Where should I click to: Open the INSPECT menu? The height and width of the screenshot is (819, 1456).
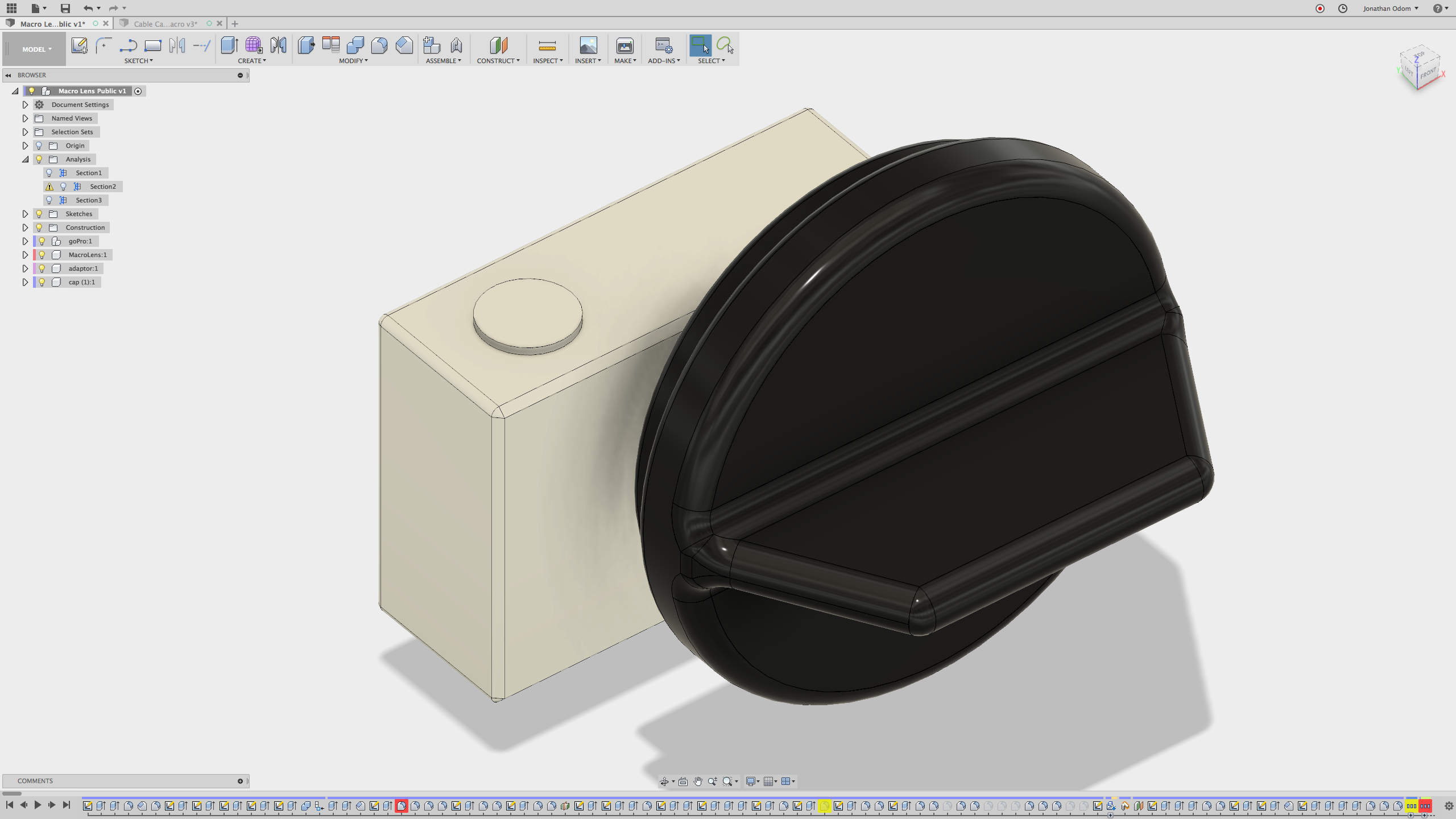coord(548,61)
